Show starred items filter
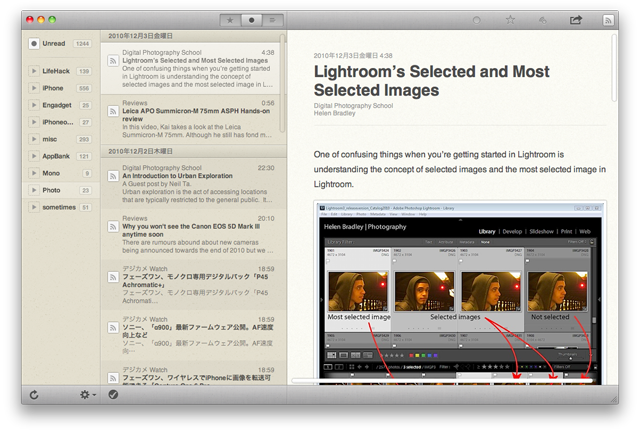 tap(230, 20)
